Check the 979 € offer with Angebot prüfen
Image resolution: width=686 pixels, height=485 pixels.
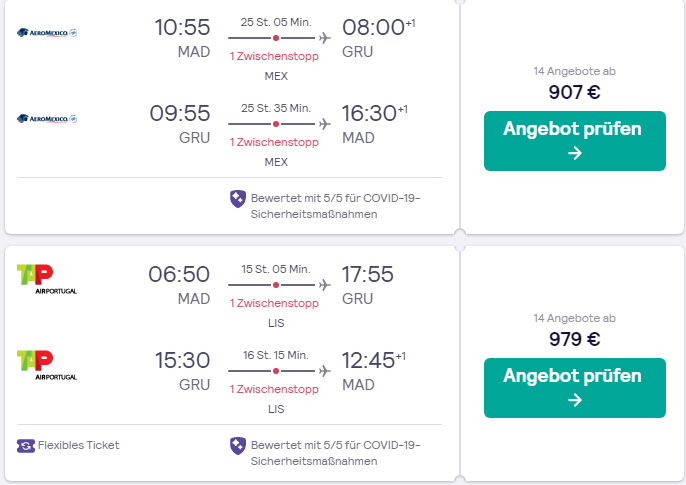pos(574,388)
